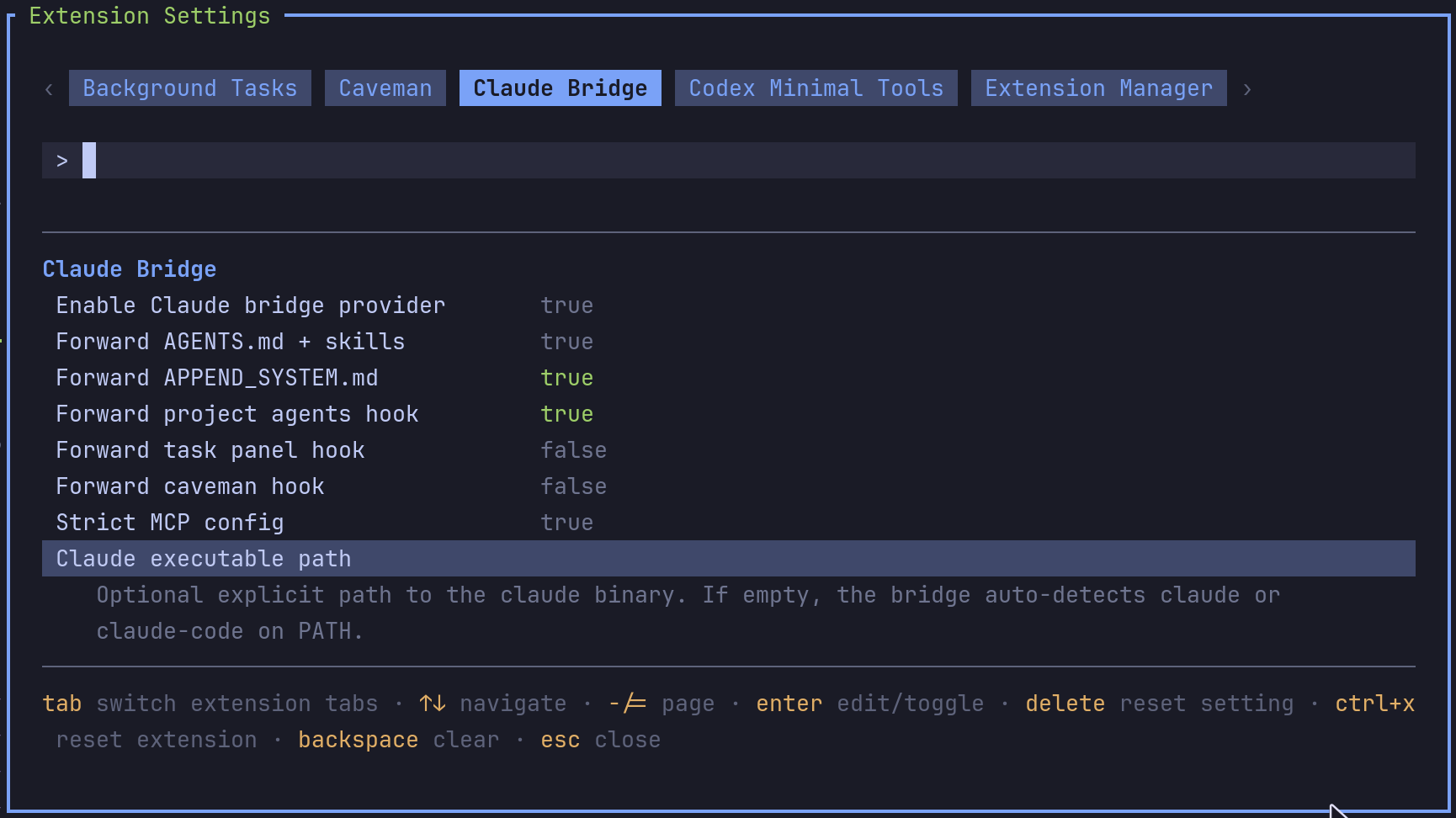Click the Claude Bridge section heading
The width and height of the screenshot is (1456, 818).
click(130, 269)
